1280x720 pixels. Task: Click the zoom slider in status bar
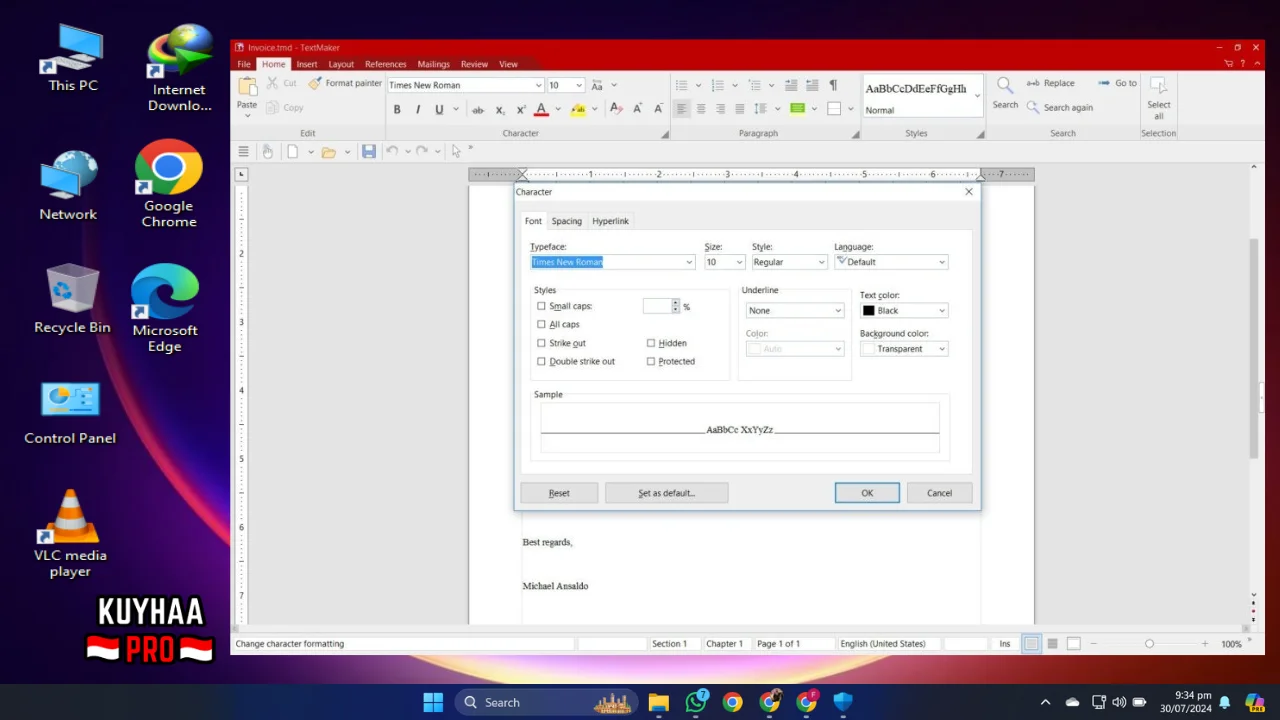(1149, 644)
